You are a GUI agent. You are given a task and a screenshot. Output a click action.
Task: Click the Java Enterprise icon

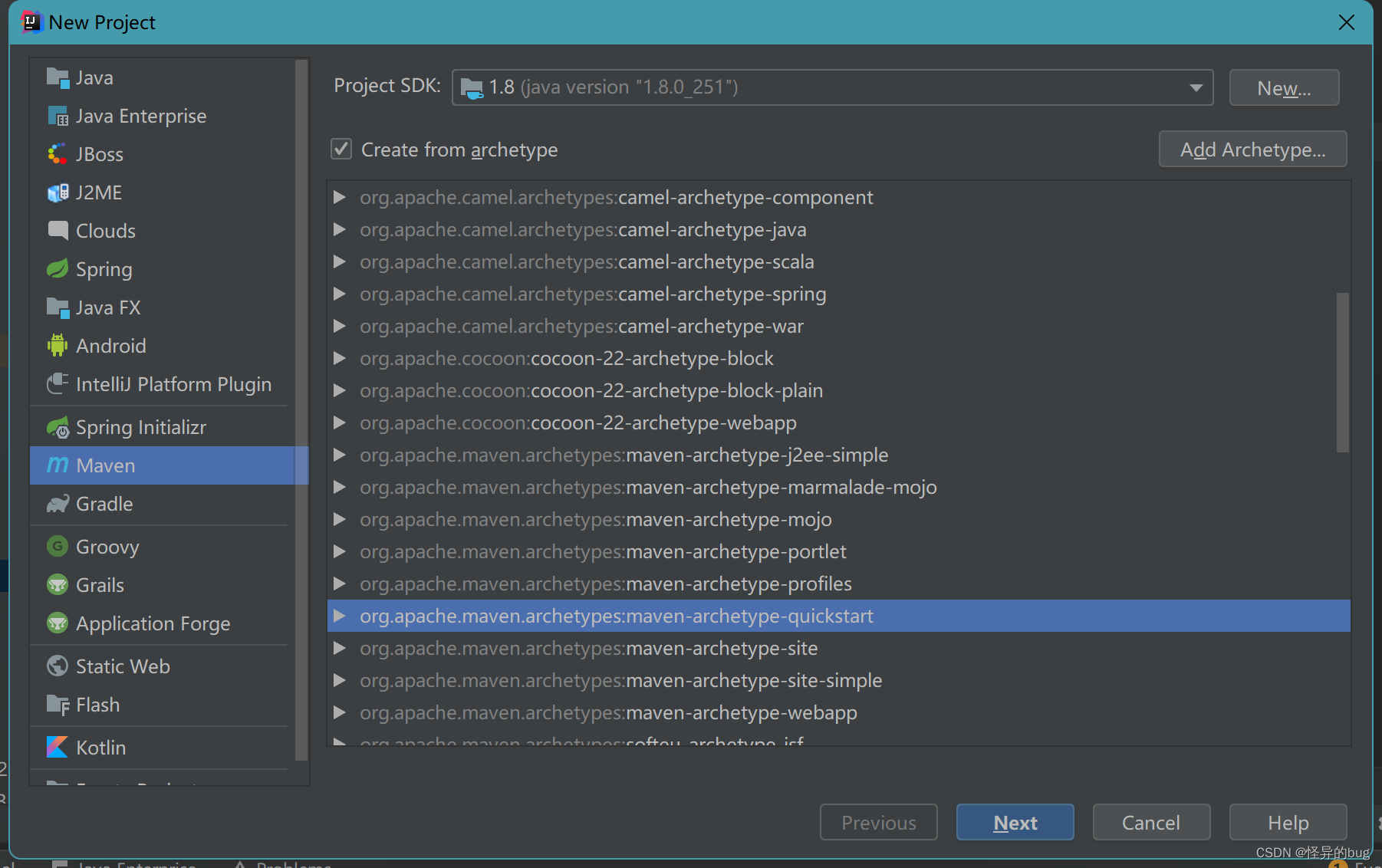pyautogui.click(x=58, y=116)
